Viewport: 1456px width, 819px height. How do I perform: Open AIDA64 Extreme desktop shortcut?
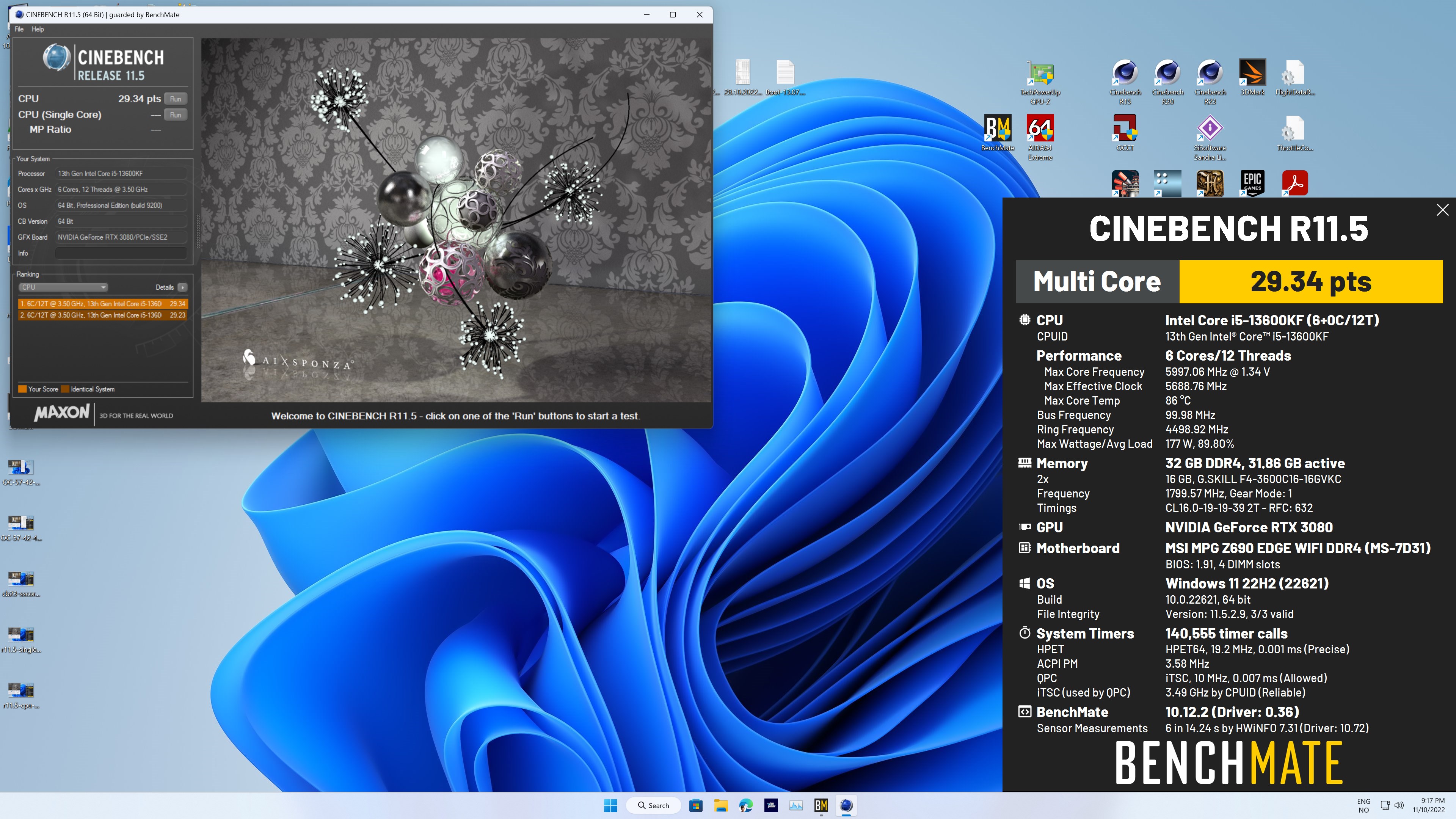point(1040,138)
